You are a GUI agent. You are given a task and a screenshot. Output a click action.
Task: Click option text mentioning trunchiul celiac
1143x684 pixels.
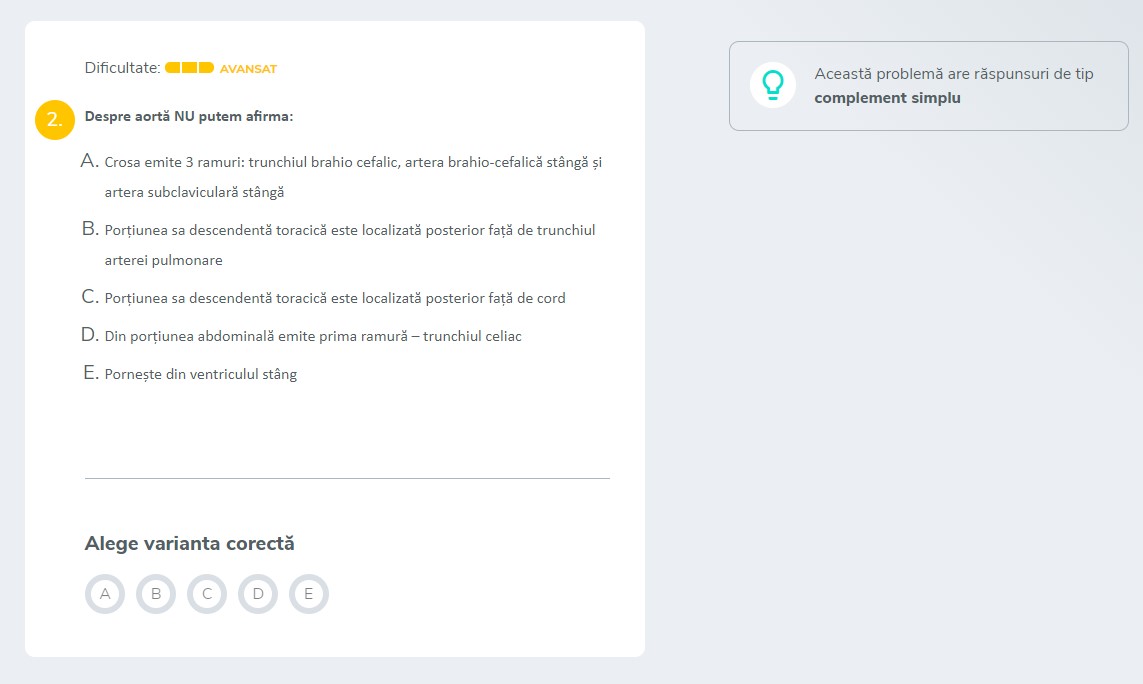pyautogui.click(x=313, y=336)
